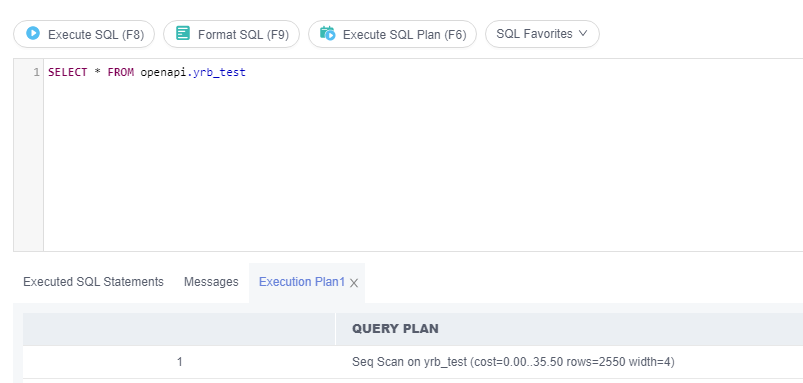Viewport: 803px width, 383px height.
Task: Select the Execution Plan1 tab
Action: pyautogui.click(x=302, y=282)
